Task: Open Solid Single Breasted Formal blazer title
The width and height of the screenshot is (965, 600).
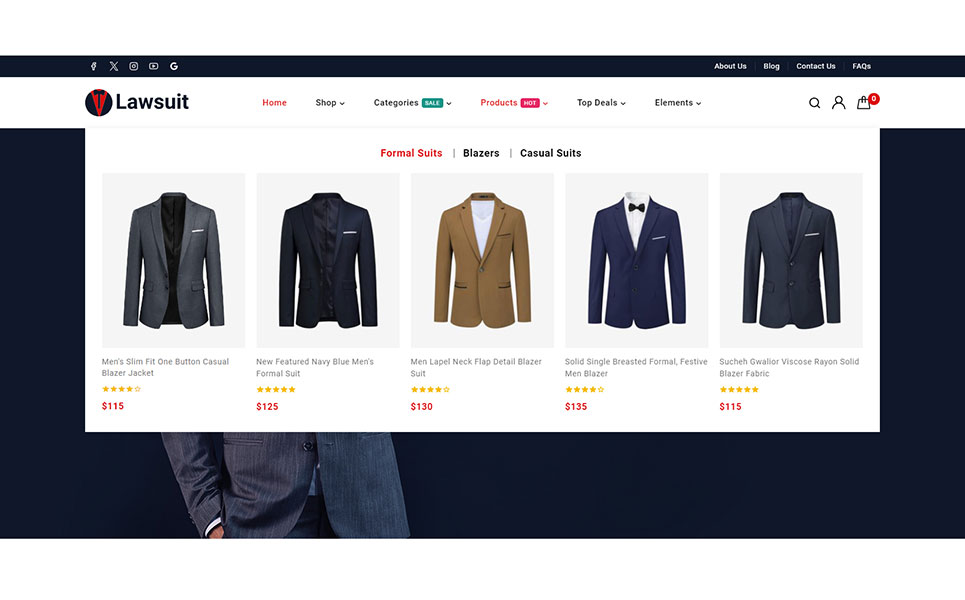Action: pyautogui.click(x=635, y=367)
